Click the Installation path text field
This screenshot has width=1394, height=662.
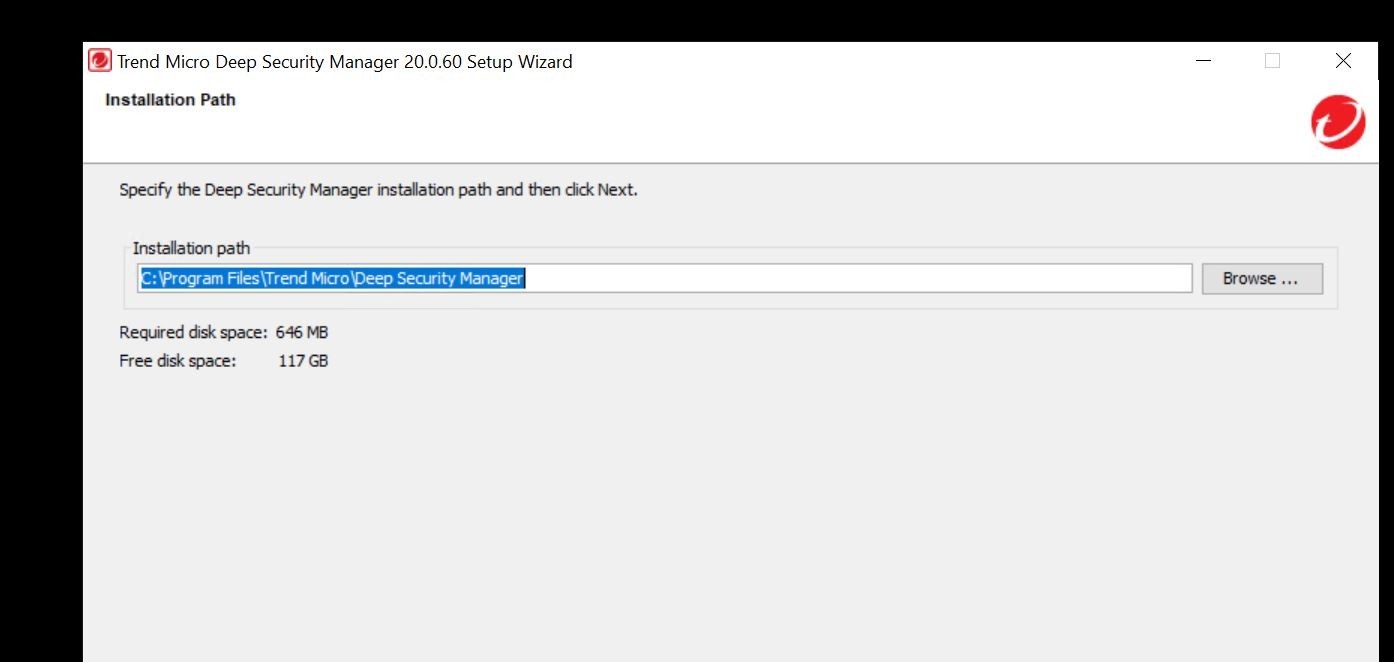[x=665, y=278]
